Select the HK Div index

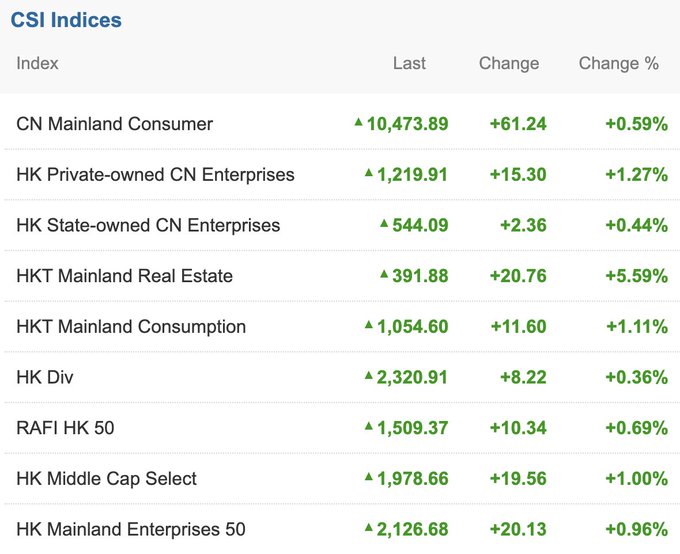[45, 377]
